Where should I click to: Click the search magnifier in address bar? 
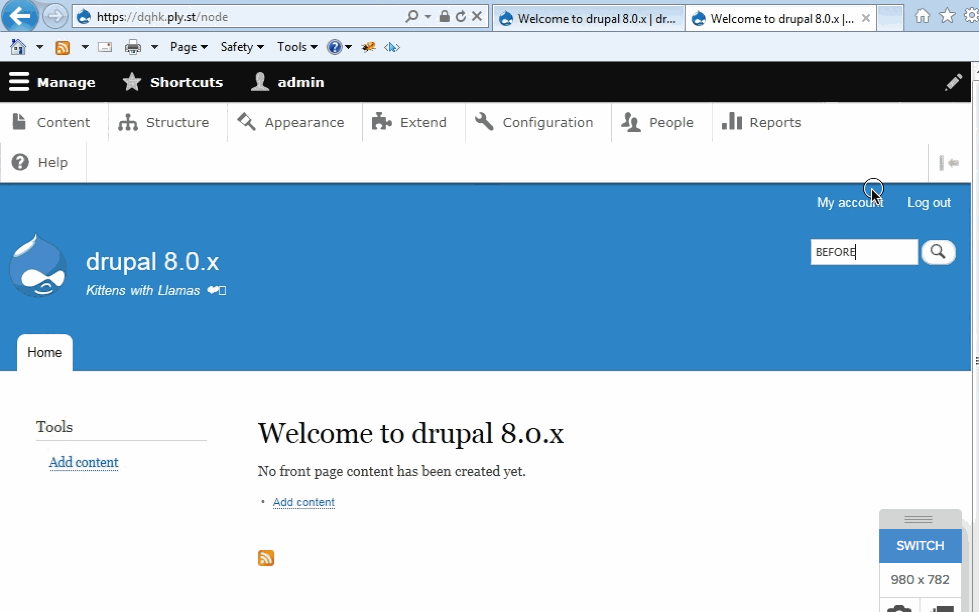(411, 16)
